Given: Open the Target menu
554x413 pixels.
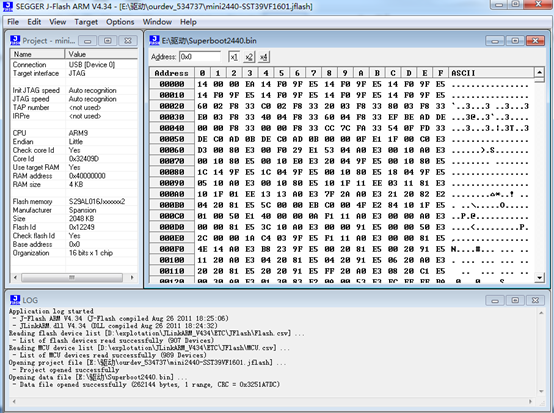Looking at the screenshot, I should tap(86, 22).
